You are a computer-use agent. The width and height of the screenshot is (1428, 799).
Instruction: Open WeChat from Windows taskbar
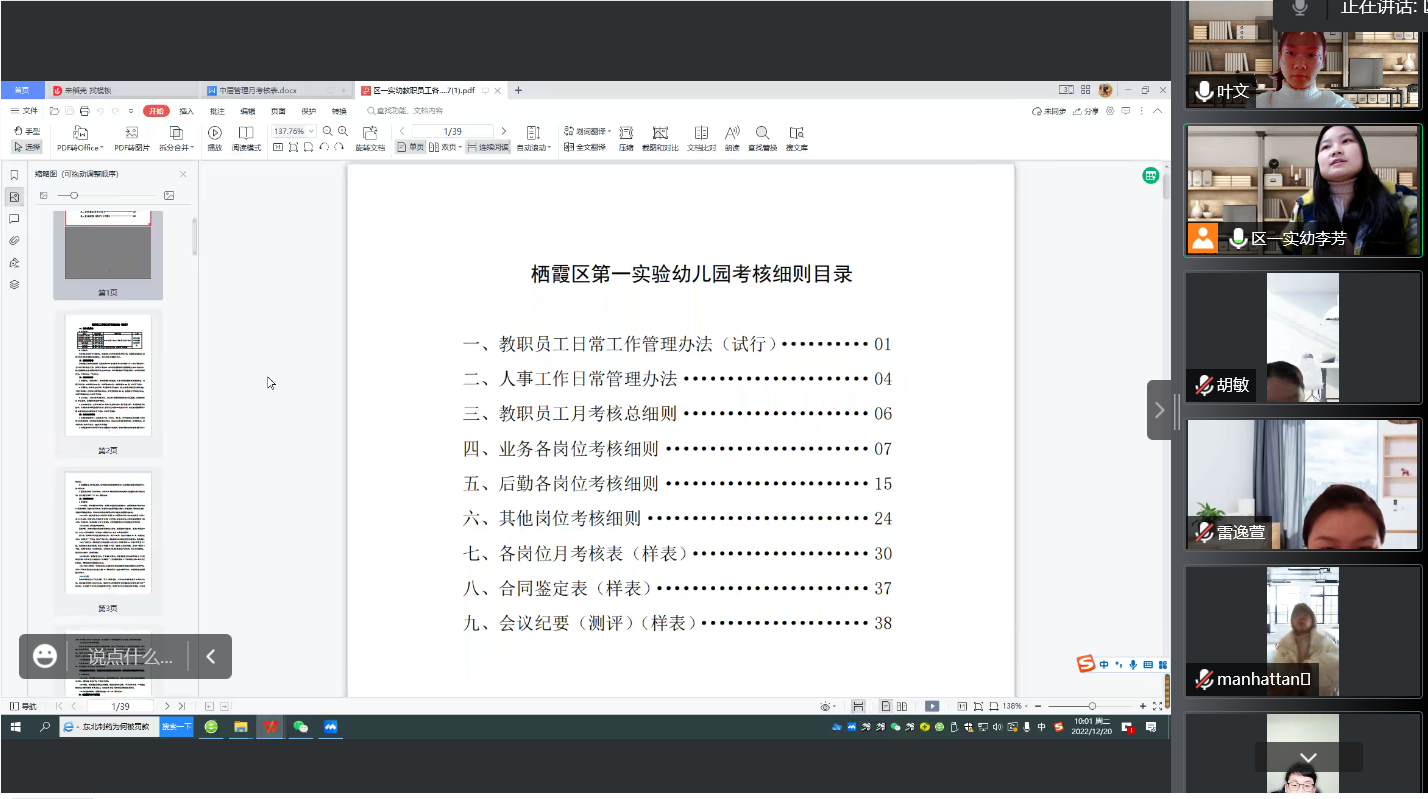(300, 727)
